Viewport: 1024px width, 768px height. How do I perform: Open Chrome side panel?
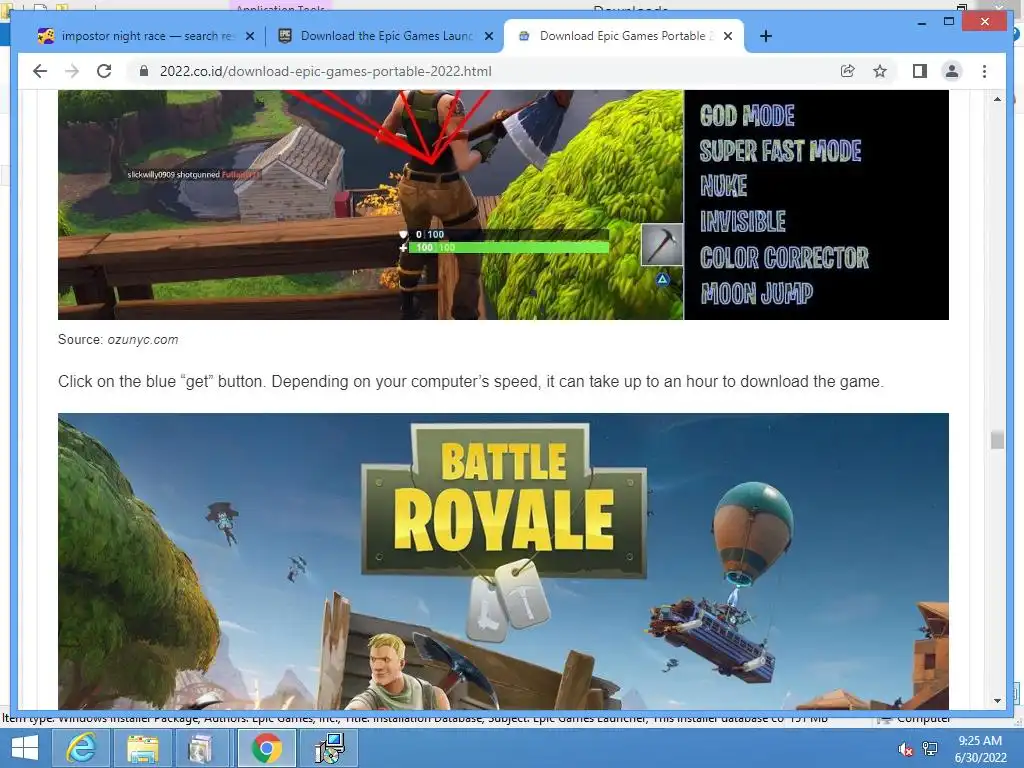click(920, 71)
